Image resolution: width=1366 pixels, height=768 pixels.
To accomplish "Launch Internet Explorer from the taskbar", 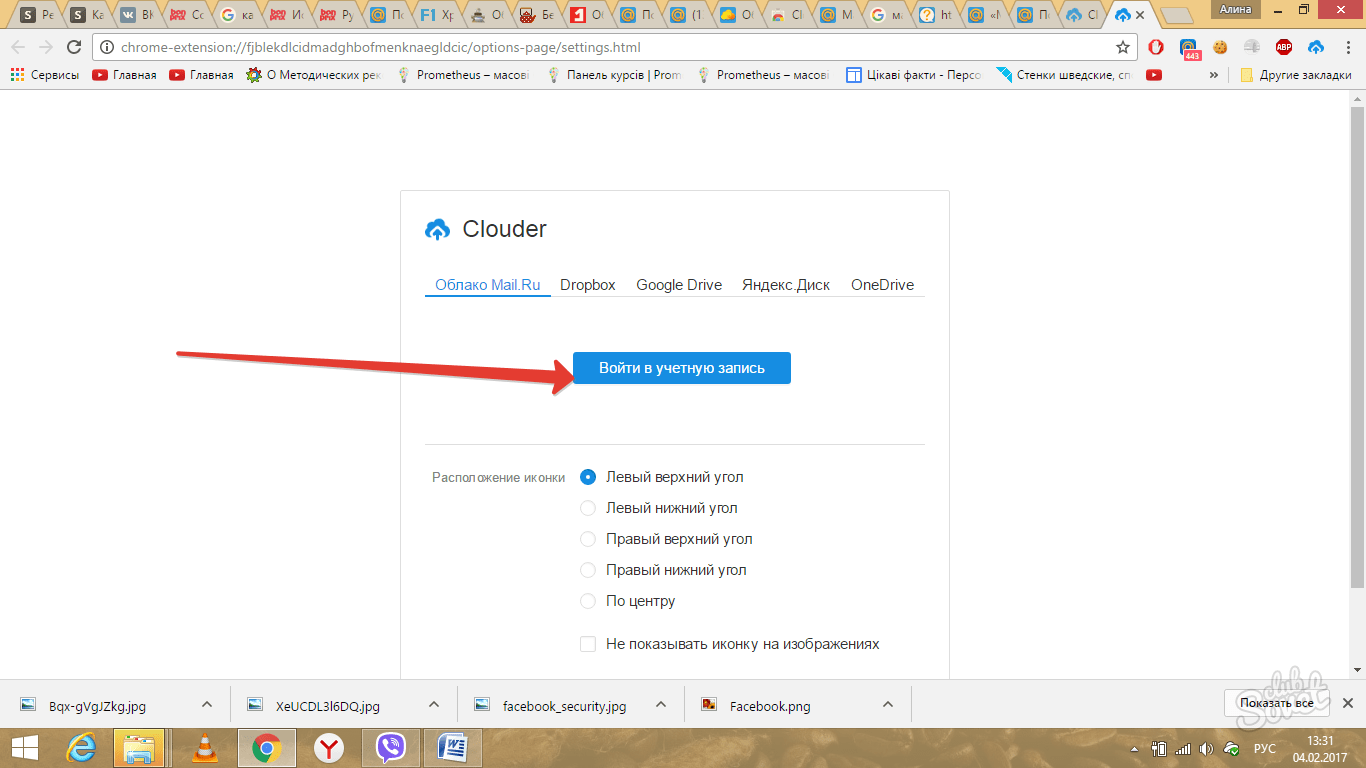I will pyautogui.click(x=81, y=747).
